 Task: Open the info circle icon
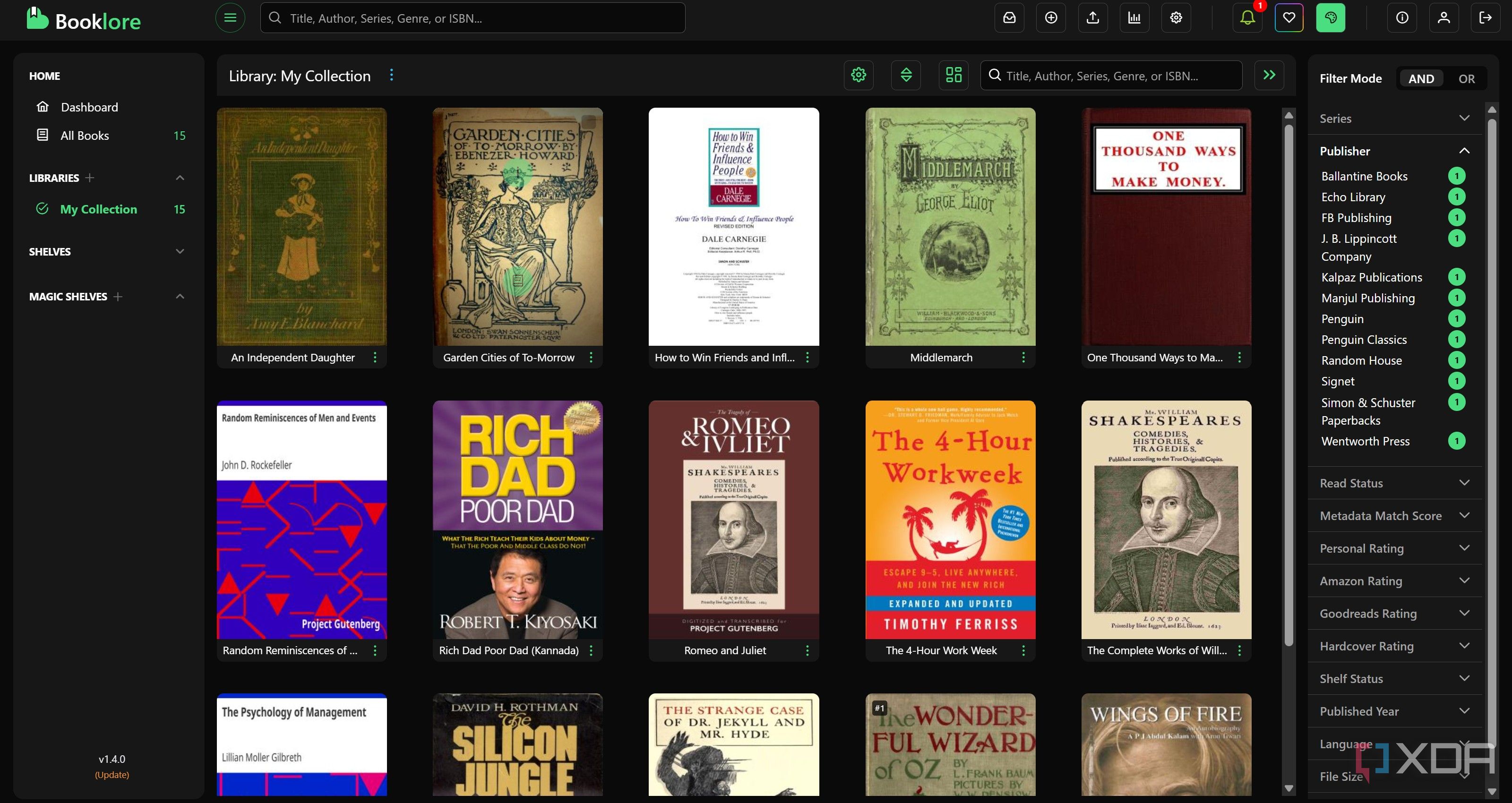1402,17
